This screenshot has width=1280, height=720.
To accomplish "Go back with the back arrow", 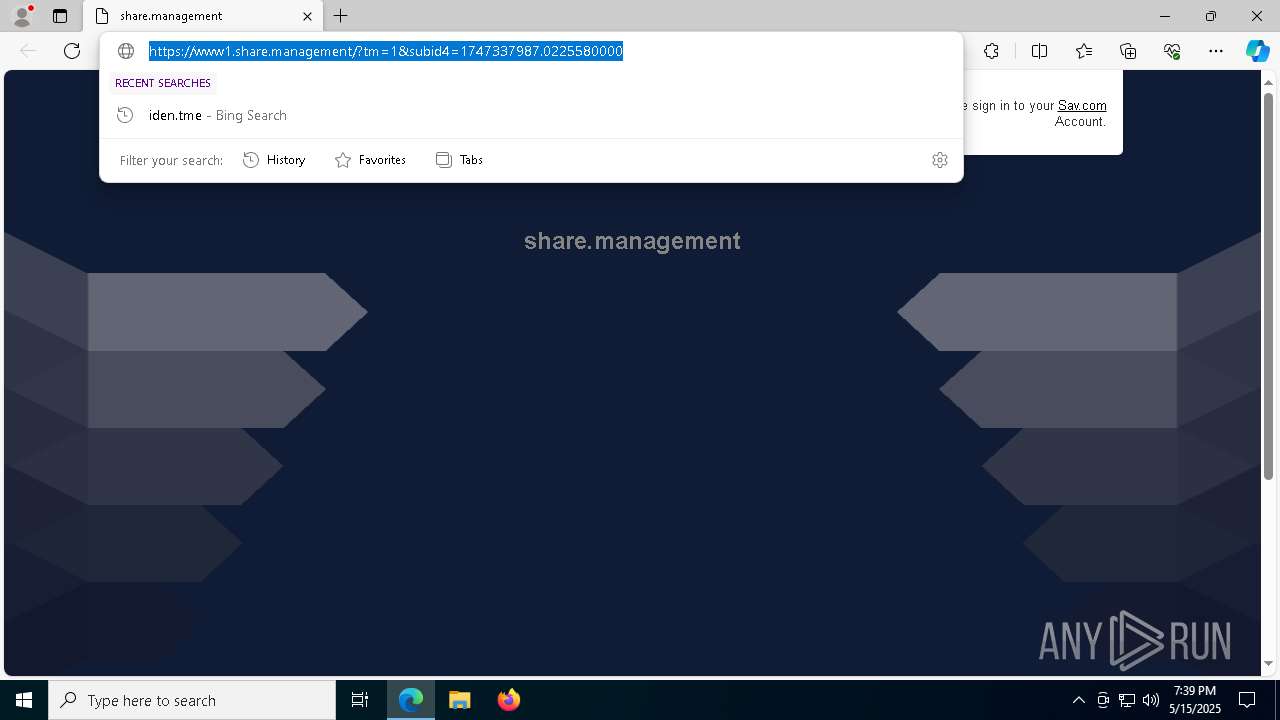I will pyautogui.click(x=28, y=51).
